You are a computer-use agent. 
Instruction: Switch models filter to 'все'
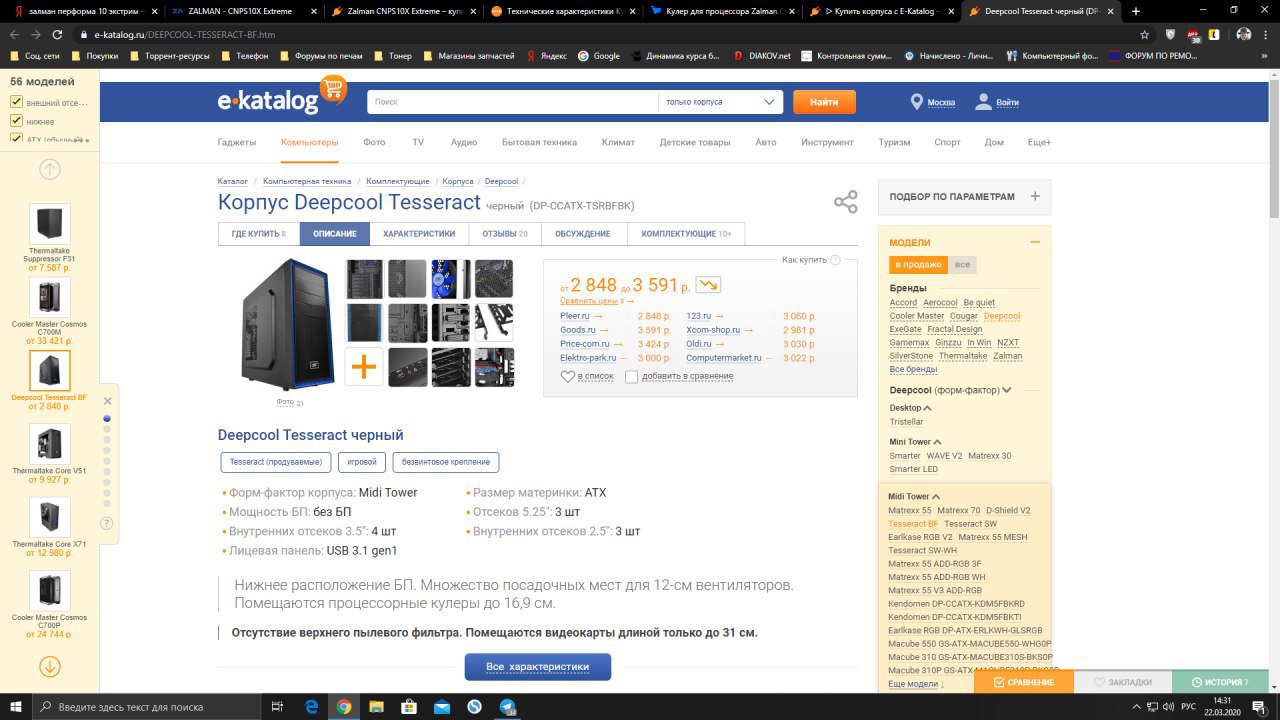[x=962, y=265]
